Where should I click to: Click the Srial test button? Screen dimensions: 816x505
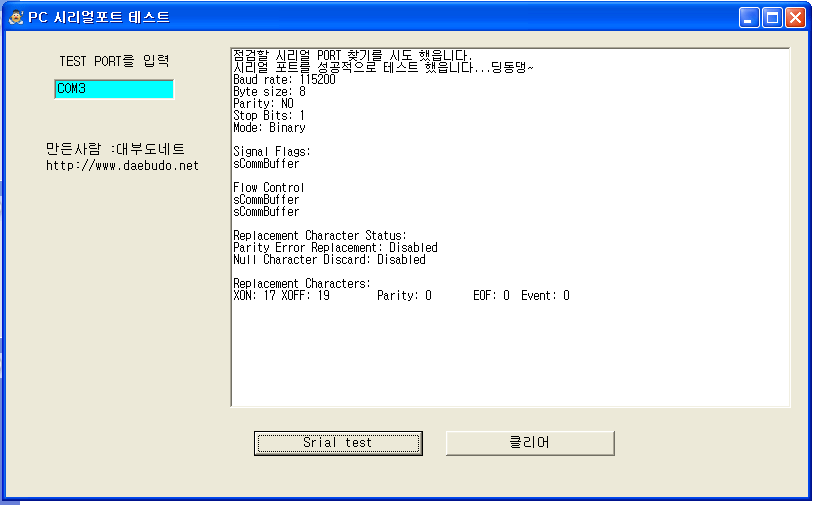[338, 443]
